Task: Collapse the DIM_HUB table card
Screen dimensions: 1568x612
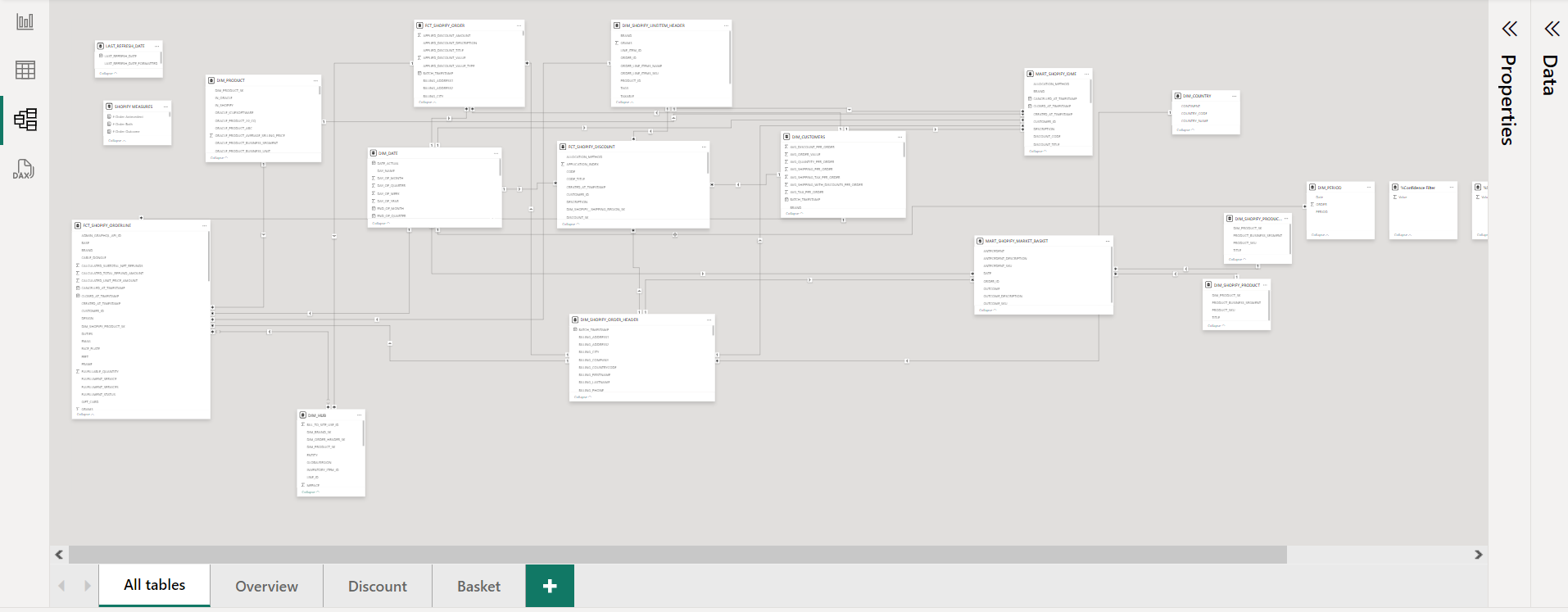Action: tap(310, 492)
